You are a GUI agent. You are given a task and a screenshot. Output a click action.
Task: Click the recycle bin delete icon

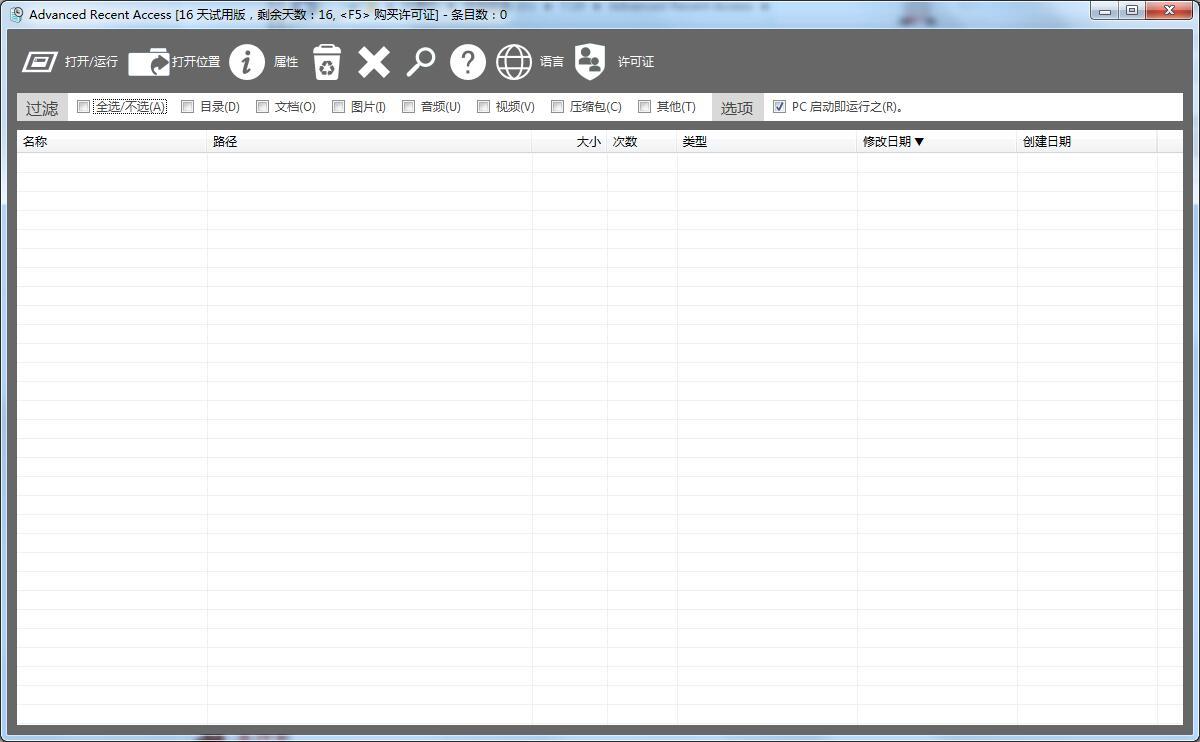point(327,62)
